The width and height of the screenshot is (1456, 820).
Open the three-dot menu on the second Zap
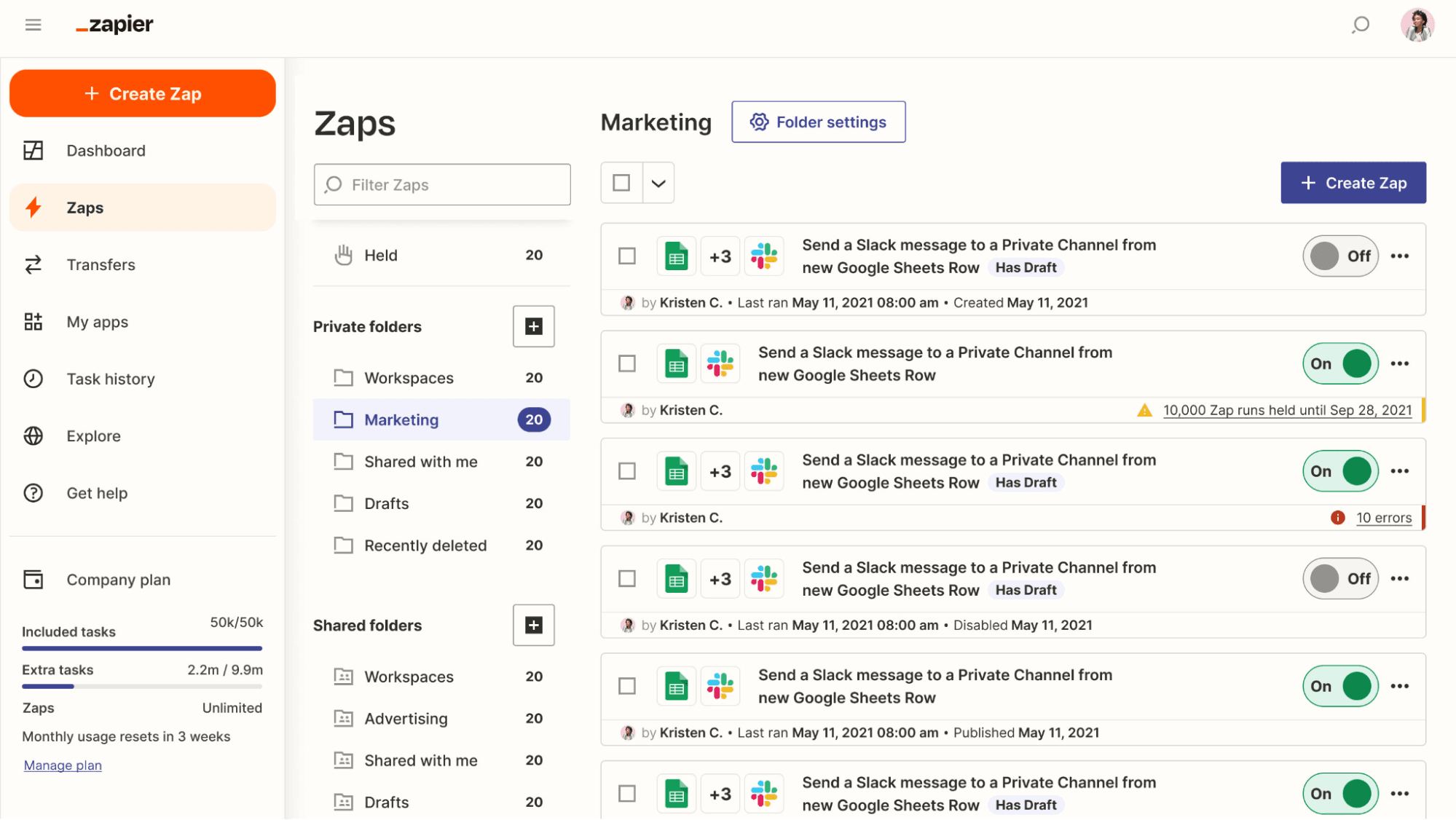1399,363
